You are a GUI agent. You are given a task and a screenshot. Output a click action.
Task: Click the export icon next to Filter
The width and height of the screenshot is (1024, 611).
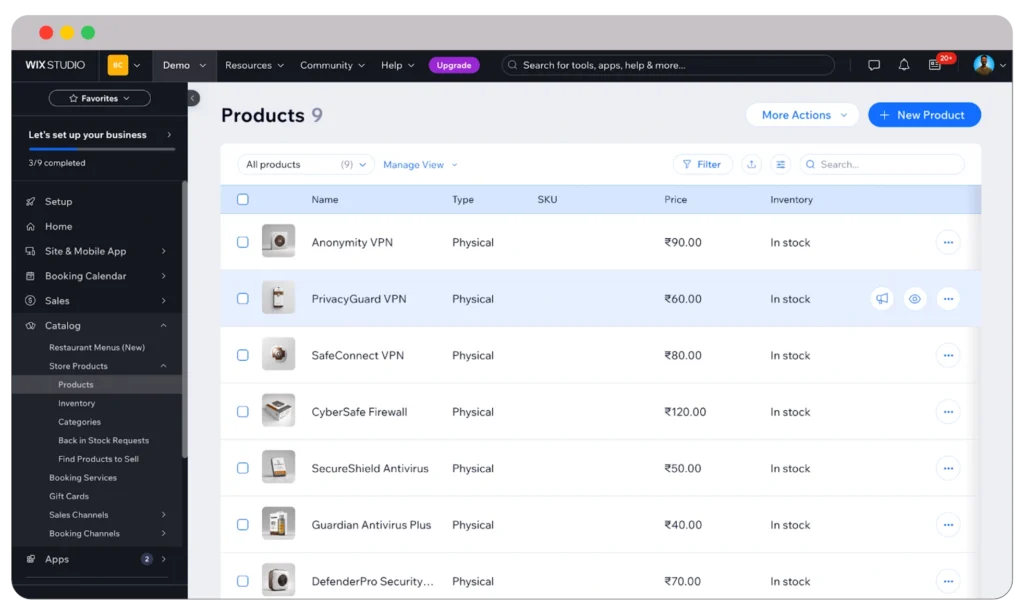751,164
